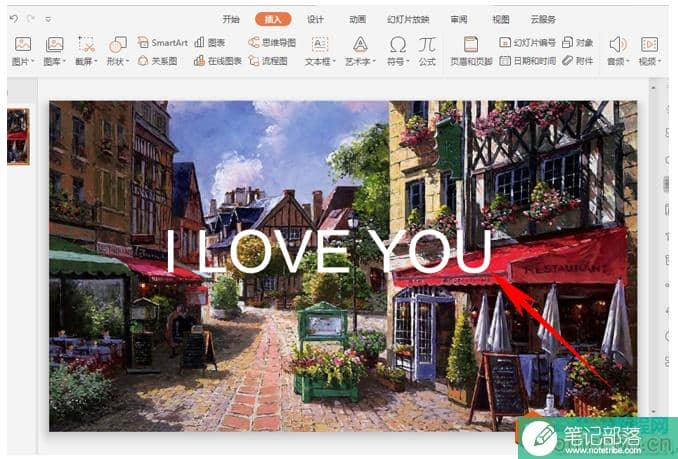The height and width of the screenshot is (459, 678).
Task: Insert a 图表 chart
Action: [x=210, y=42]
